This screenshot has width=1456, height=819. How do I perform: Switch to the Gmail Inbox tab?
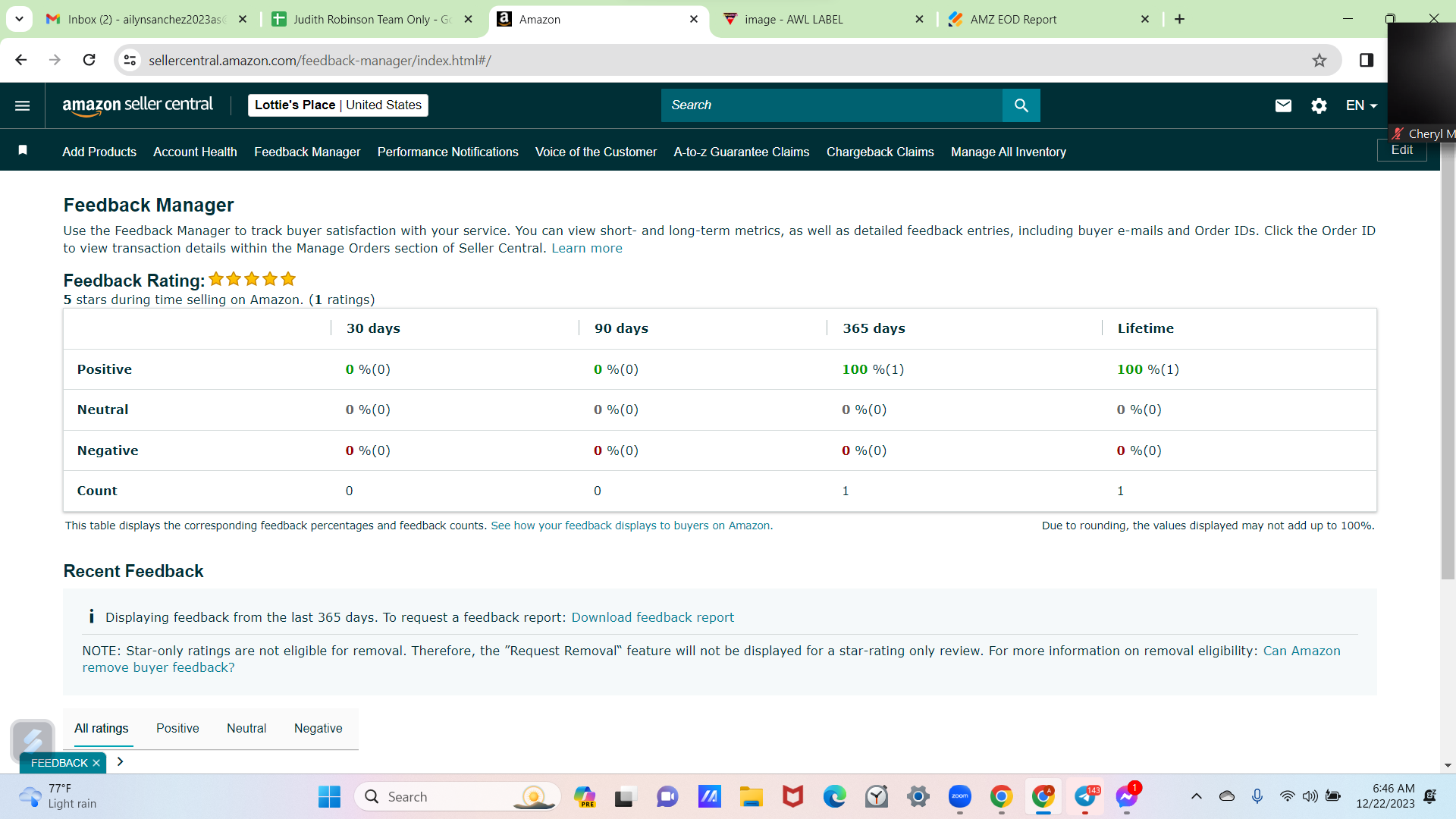[146, 20]
